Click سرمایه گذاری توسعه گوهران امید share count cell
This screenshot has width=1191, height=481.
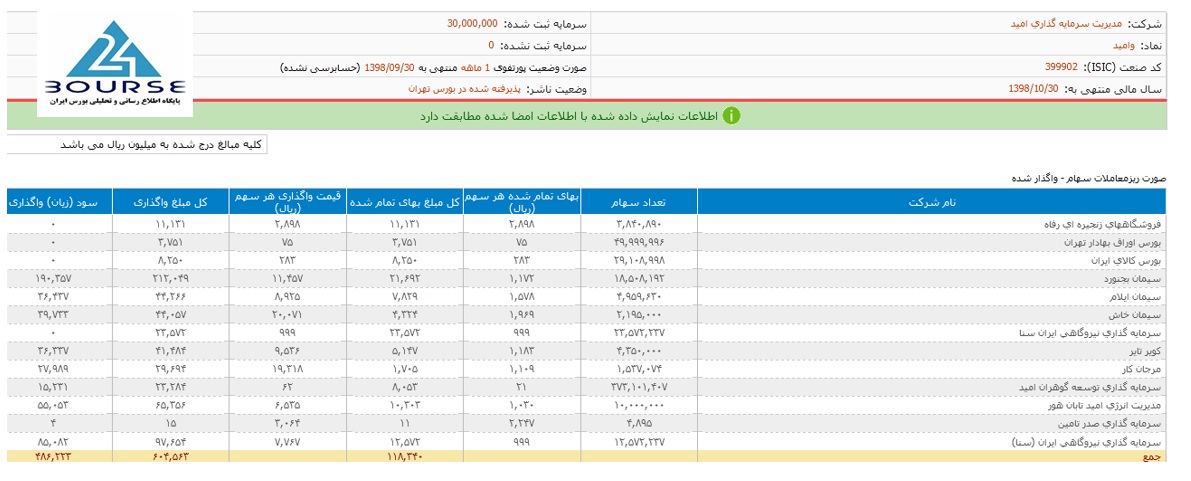(x=639, y=388)
